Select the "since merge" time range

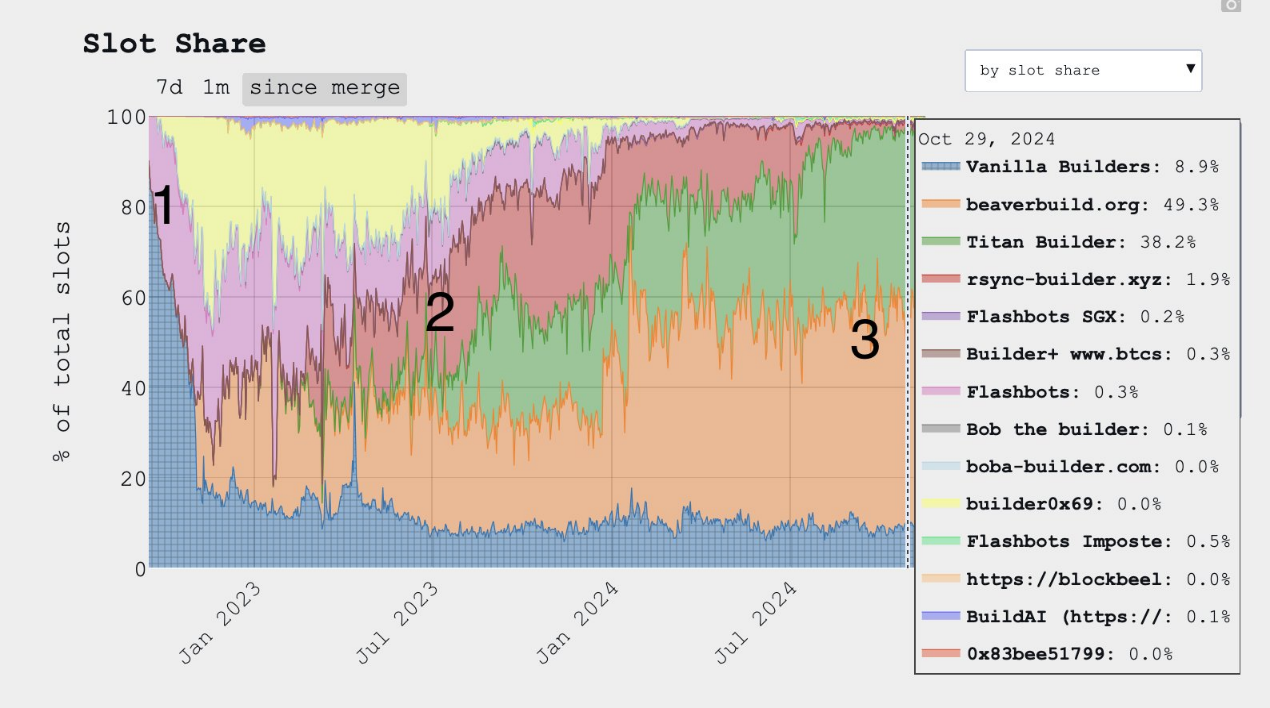point(324,88)
